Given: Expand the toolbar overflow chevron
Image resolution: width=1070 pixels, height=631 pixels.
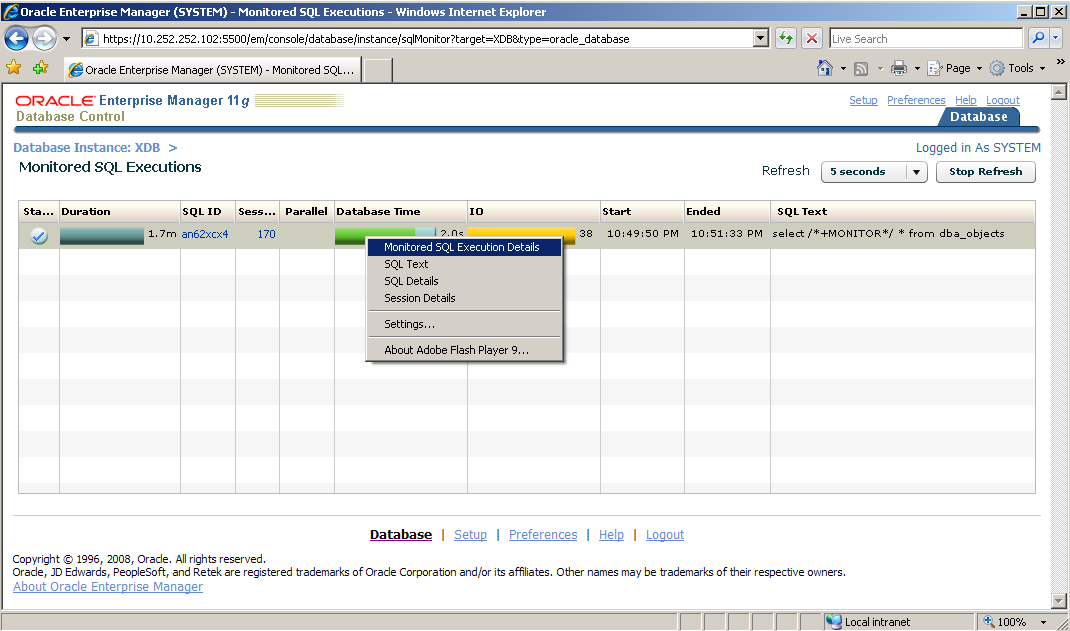Looking at the screenshot, I should (1060, 62).
